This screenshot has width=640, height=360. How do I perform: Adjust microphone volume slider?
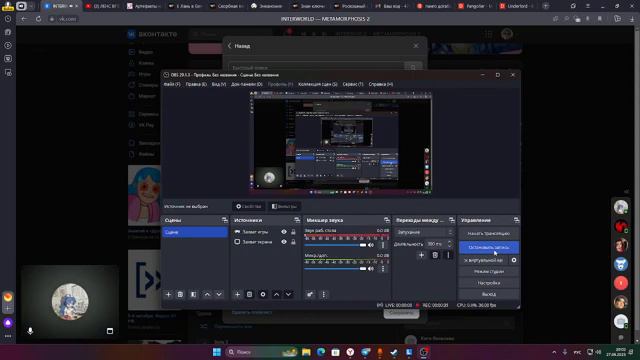tap(335, 269)
